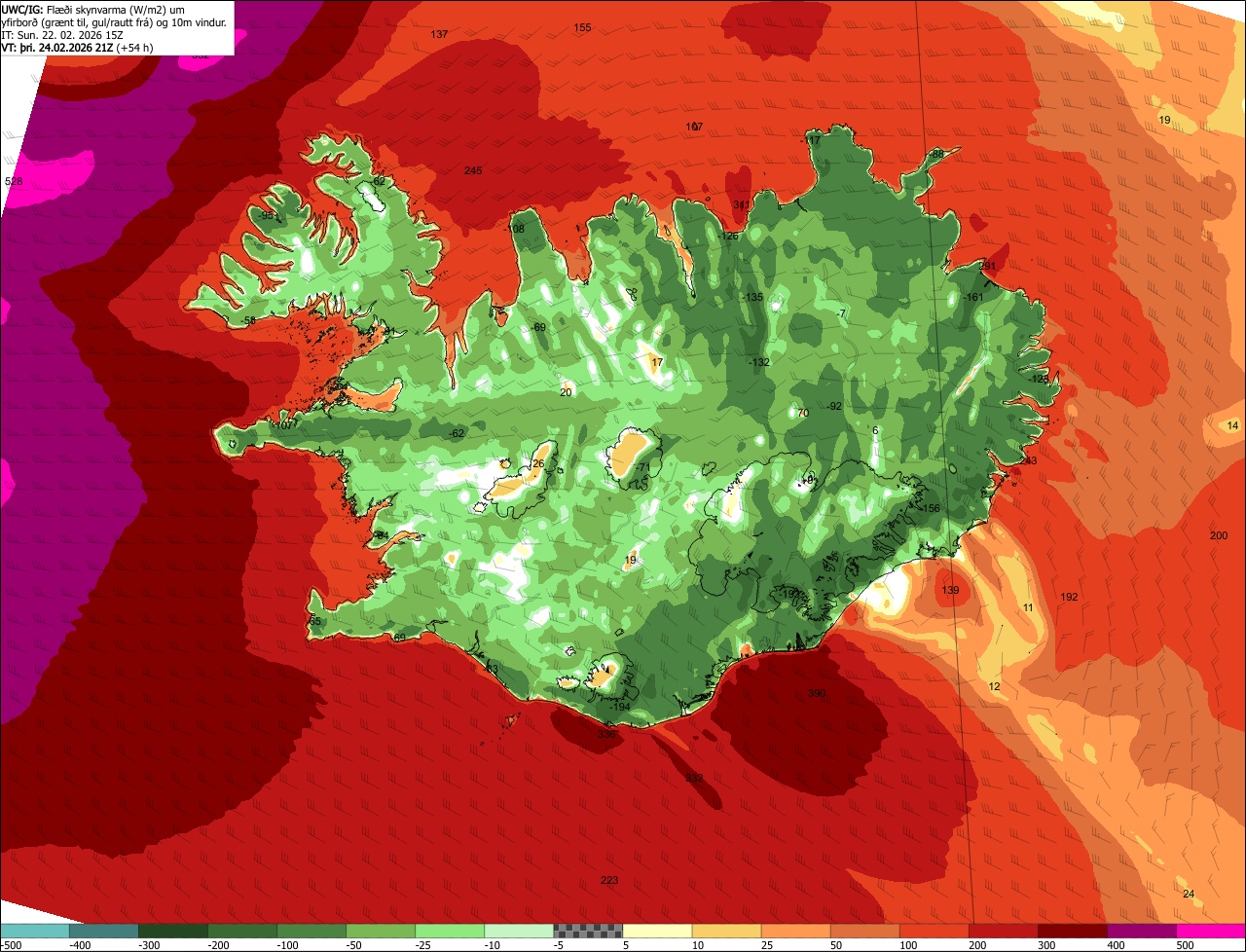Click the map value '528' near the magenta area
1246x952 pixels.
(14, 182)
